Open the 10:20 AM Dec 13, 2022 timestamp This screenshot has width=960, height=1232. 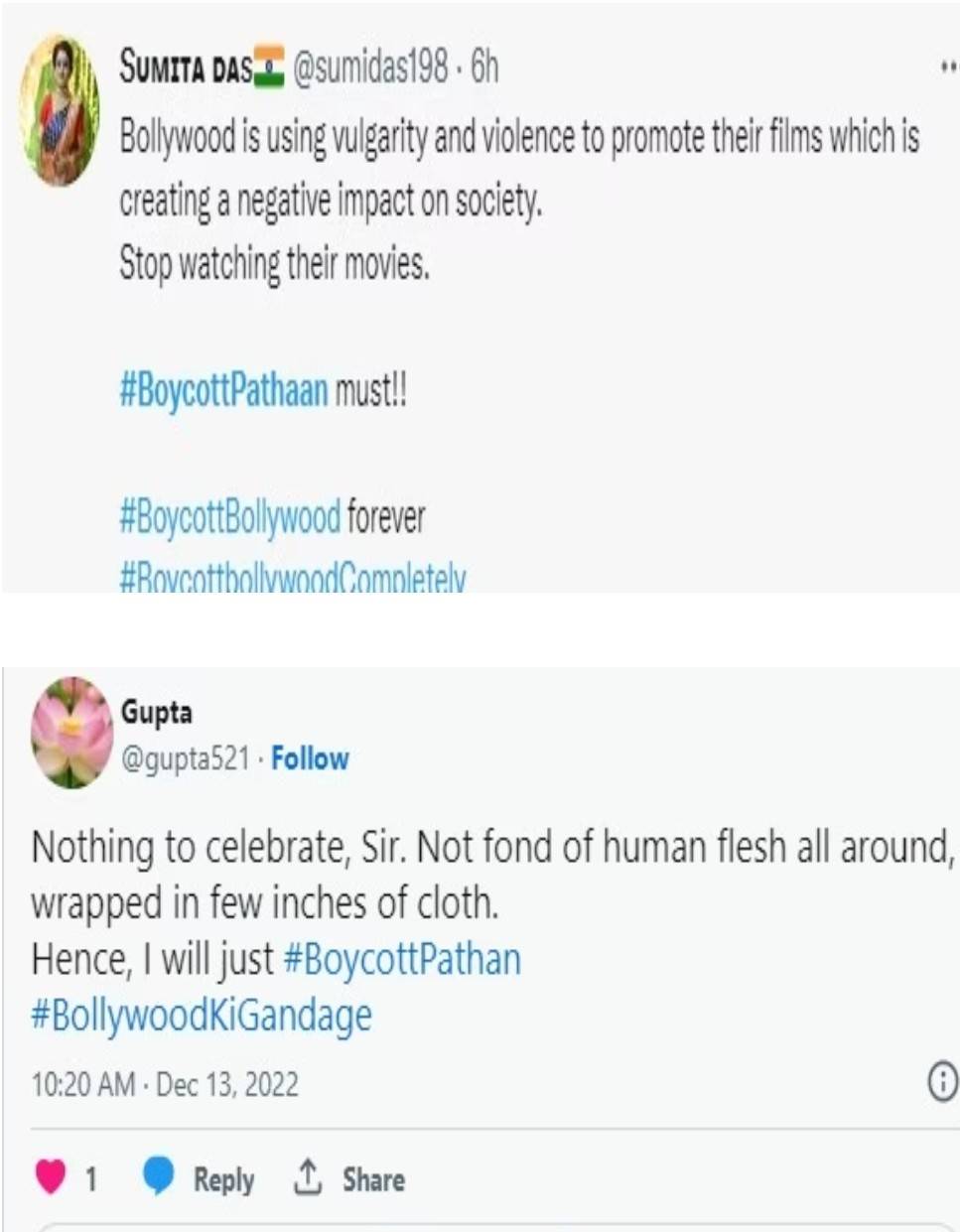click(x=165, y=1083)
